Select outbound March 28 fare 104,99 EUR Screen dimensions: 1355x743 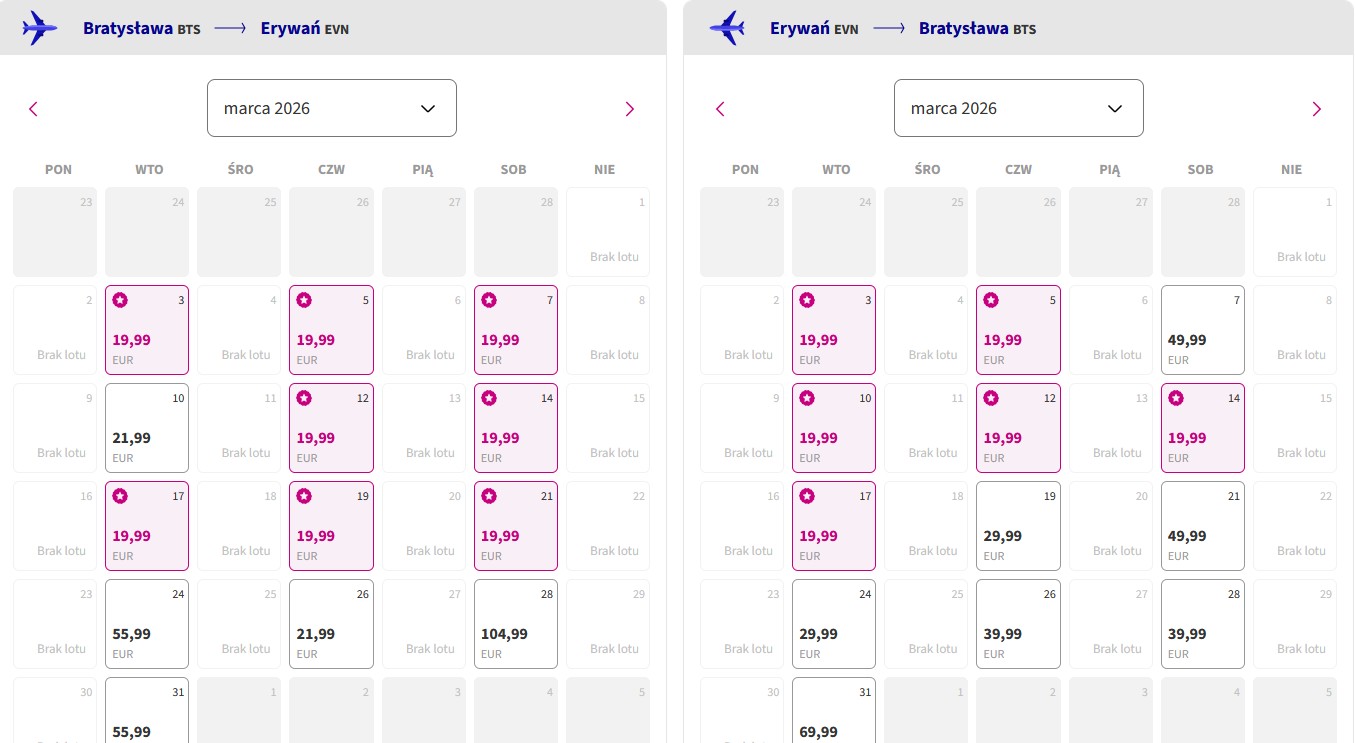[x=515, y=624]
